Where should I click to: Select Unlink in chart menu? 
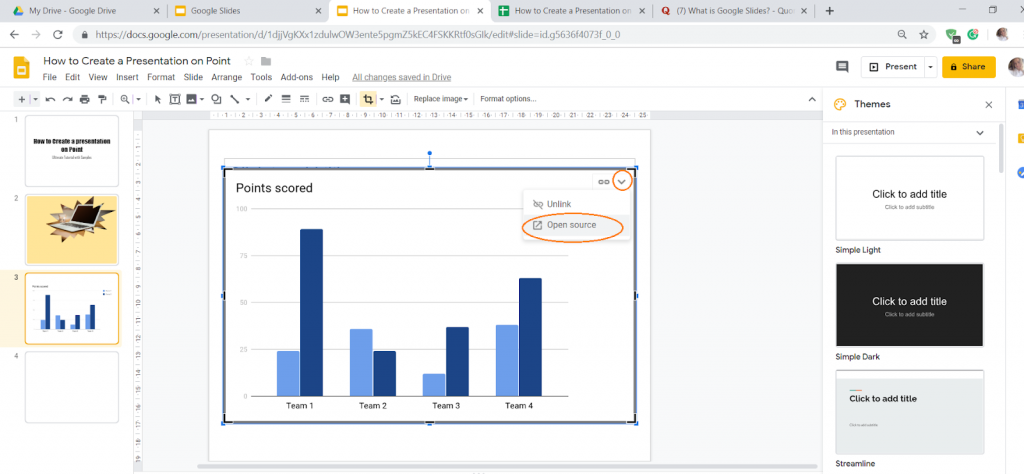coord(558,204)
